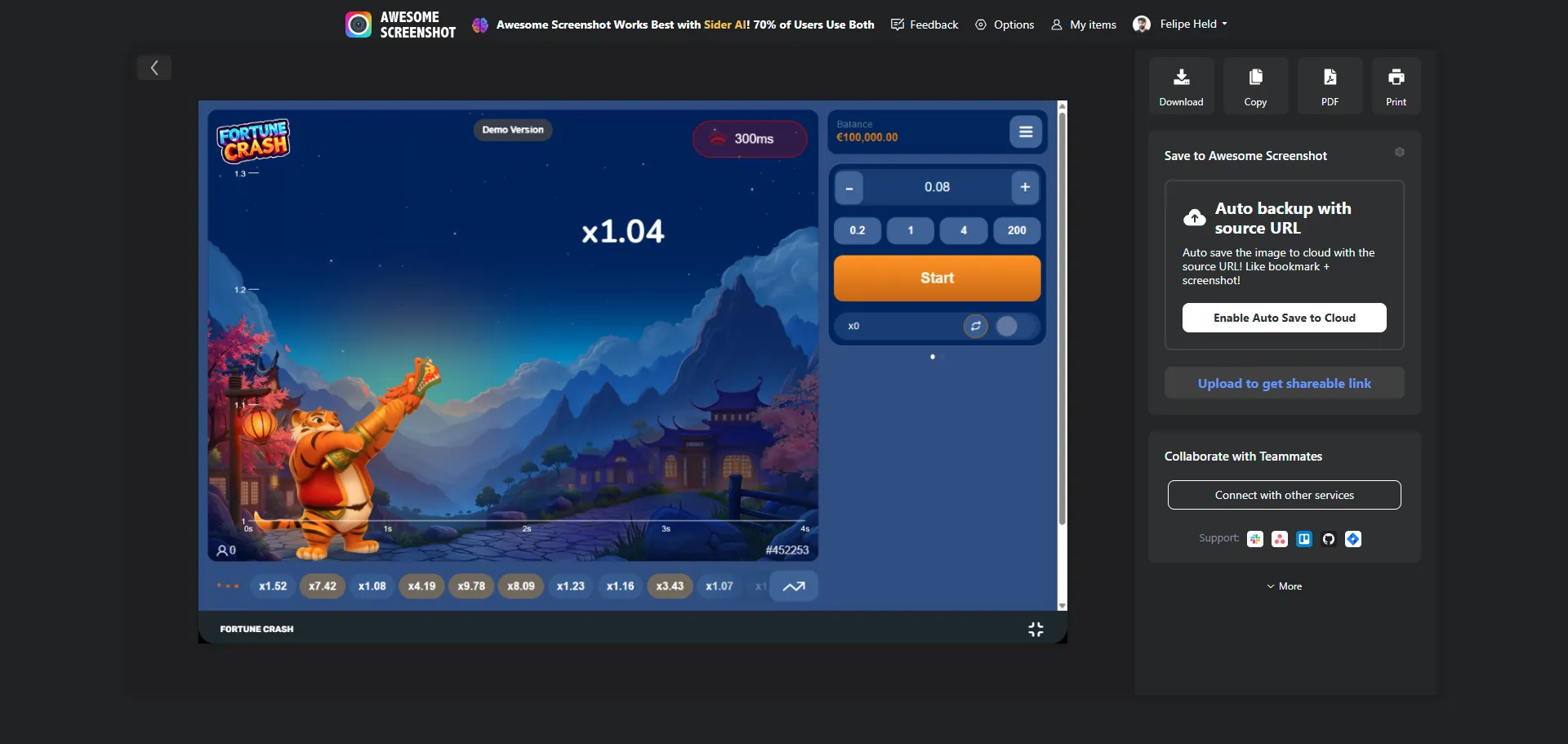Click the auto-cashout repeat icon

click(975, 326)
